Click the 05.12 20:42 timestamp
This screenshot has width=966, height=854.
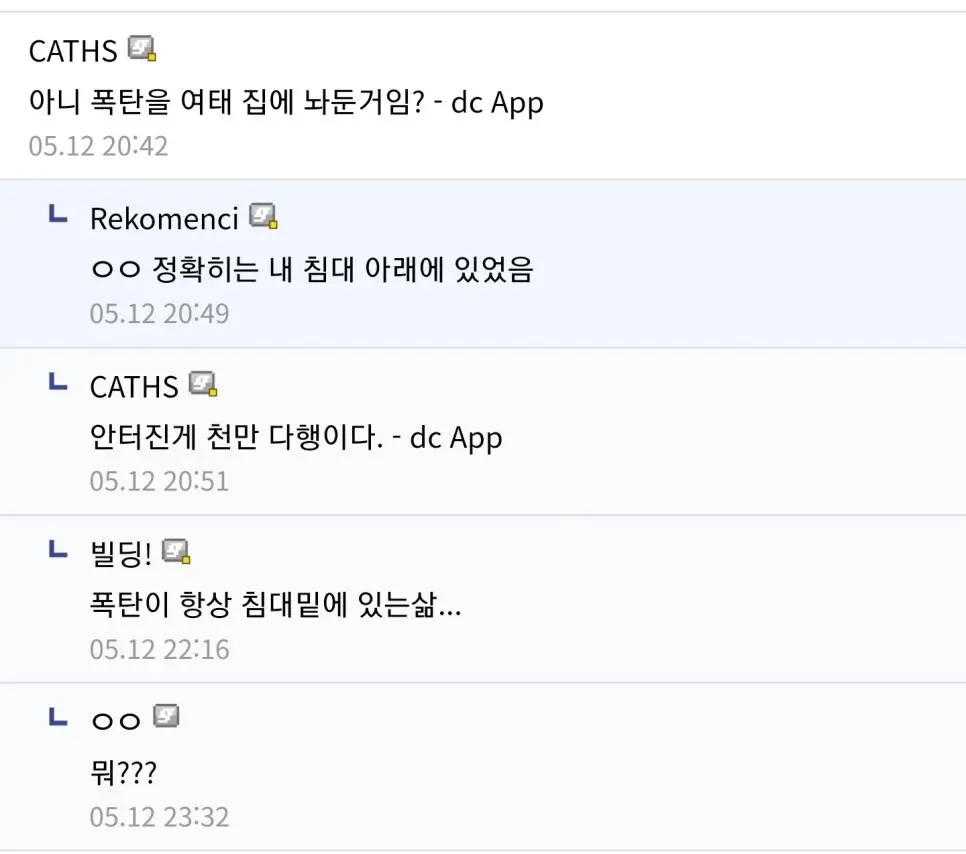98,146
